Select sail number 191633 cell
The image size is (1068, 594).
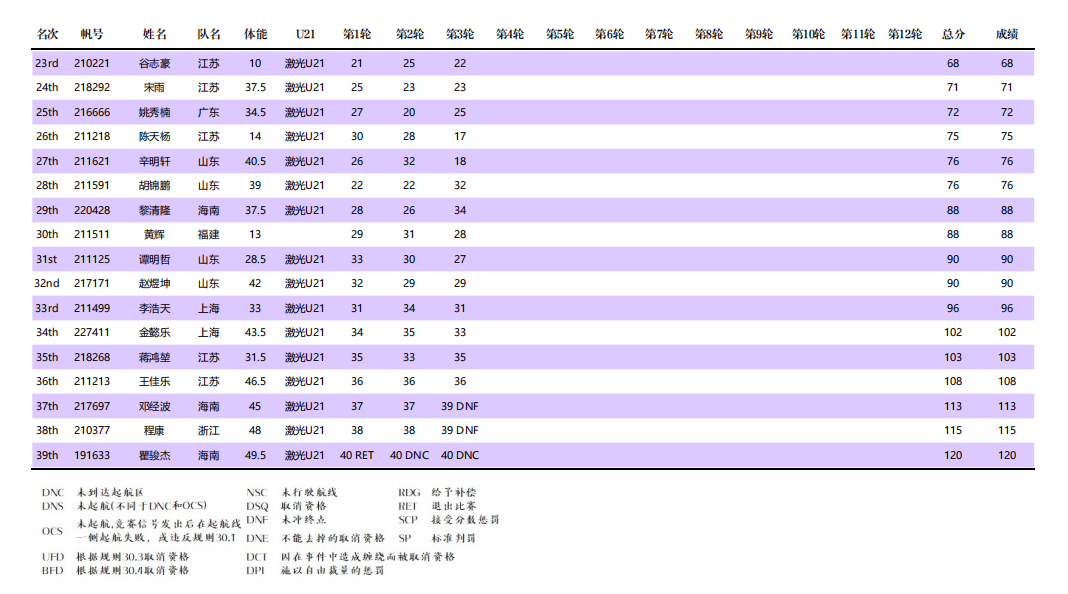[92, 455]
